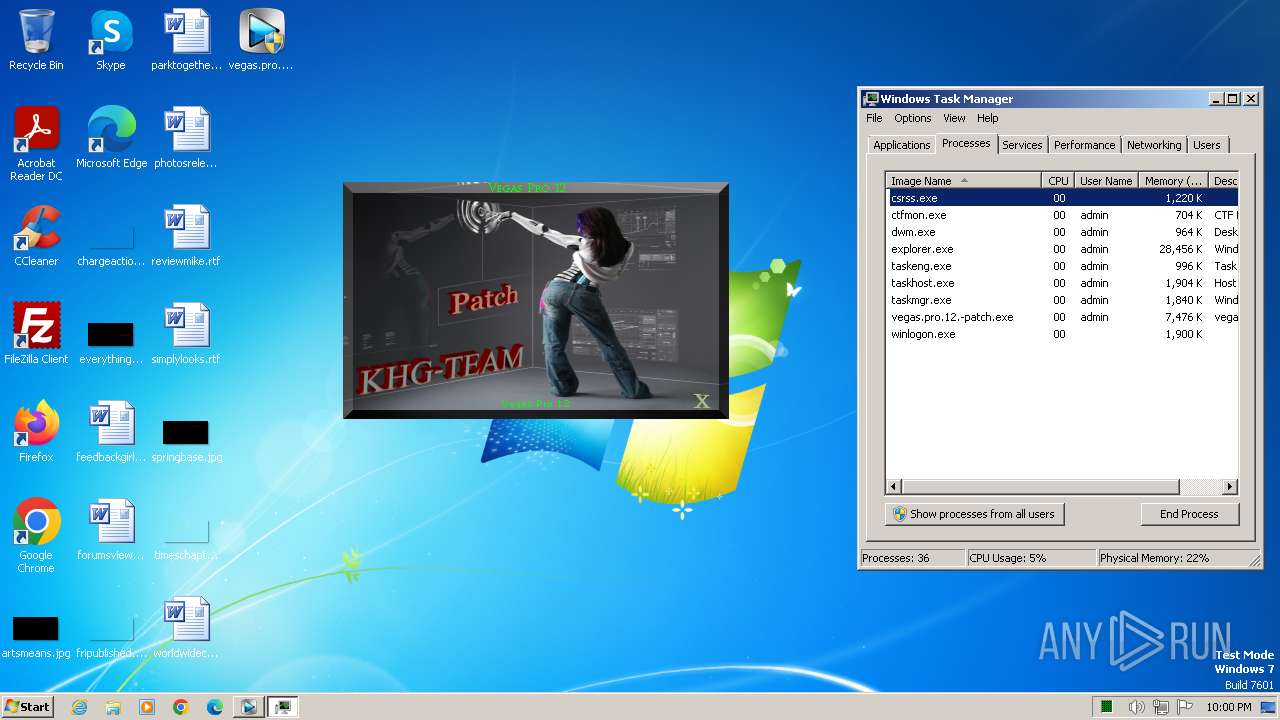Open the photosrele document icon
This screenshot has height=720, width=1280.
186,138
